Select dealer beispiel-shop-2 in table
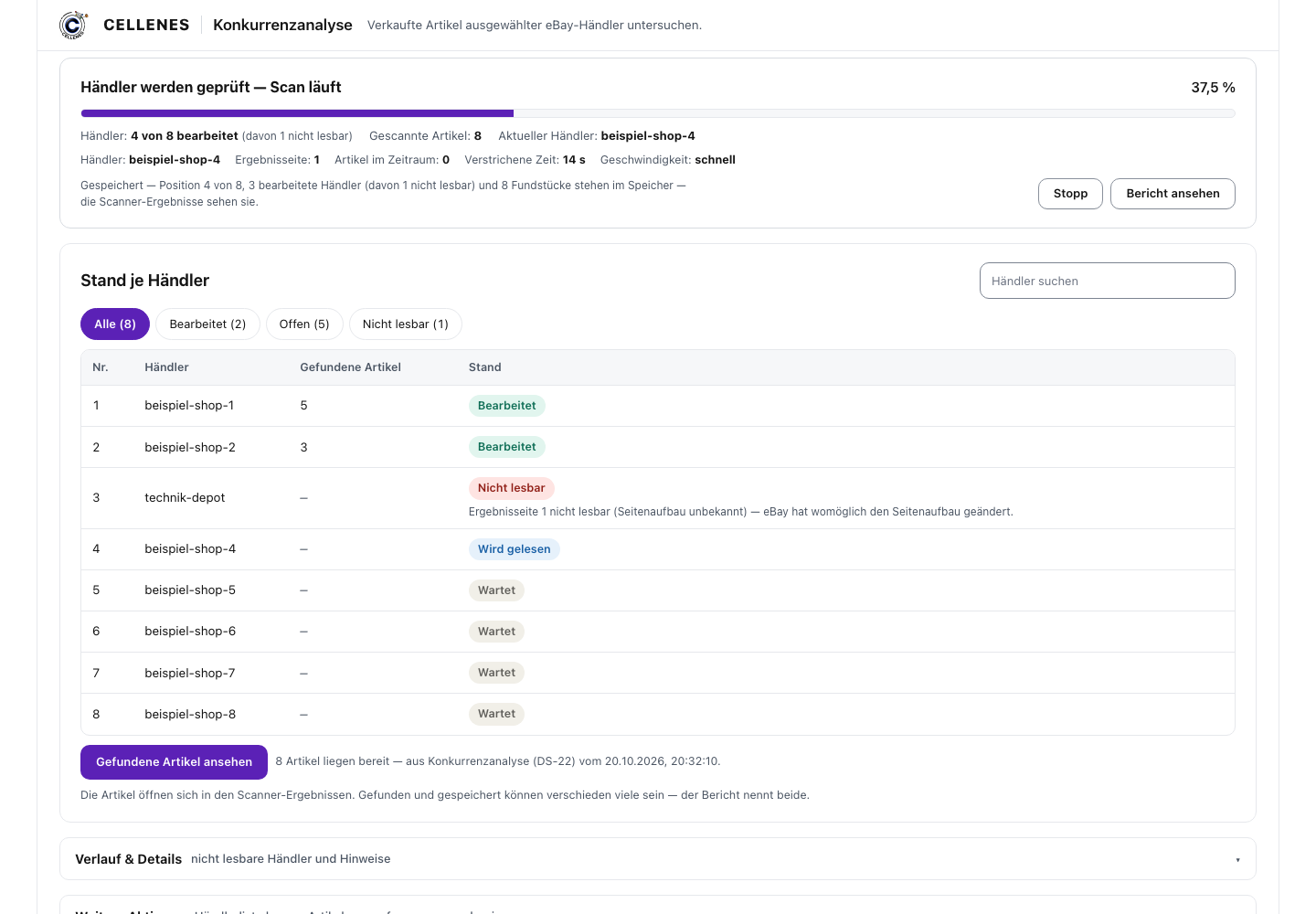 point(190,448)
